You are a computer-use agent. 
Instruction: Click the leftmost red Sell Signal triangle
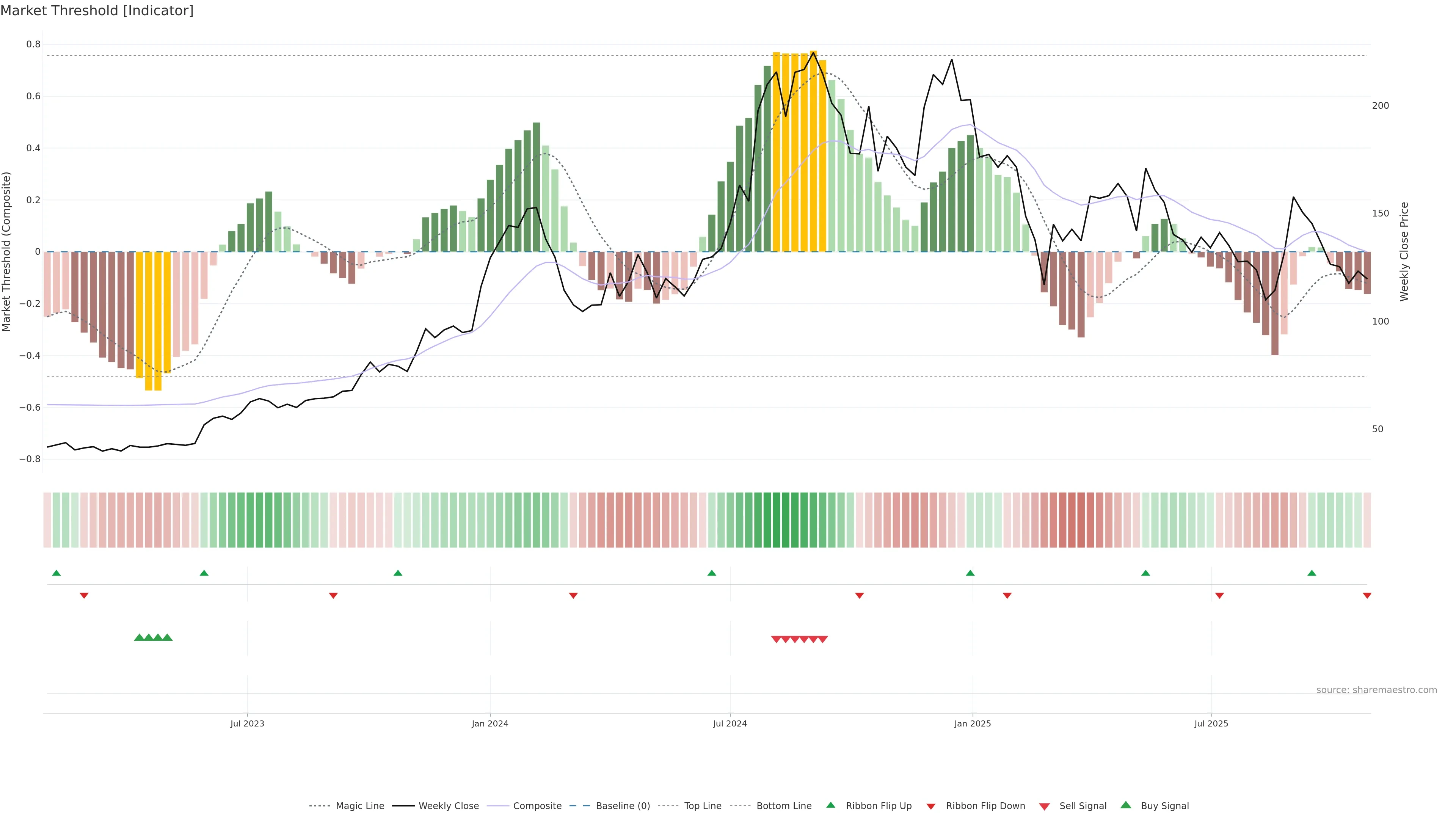776,639
